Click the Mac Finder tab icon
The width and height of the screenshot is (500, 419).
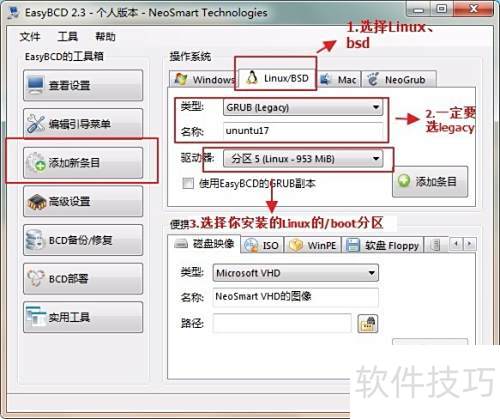click(325, 79)
